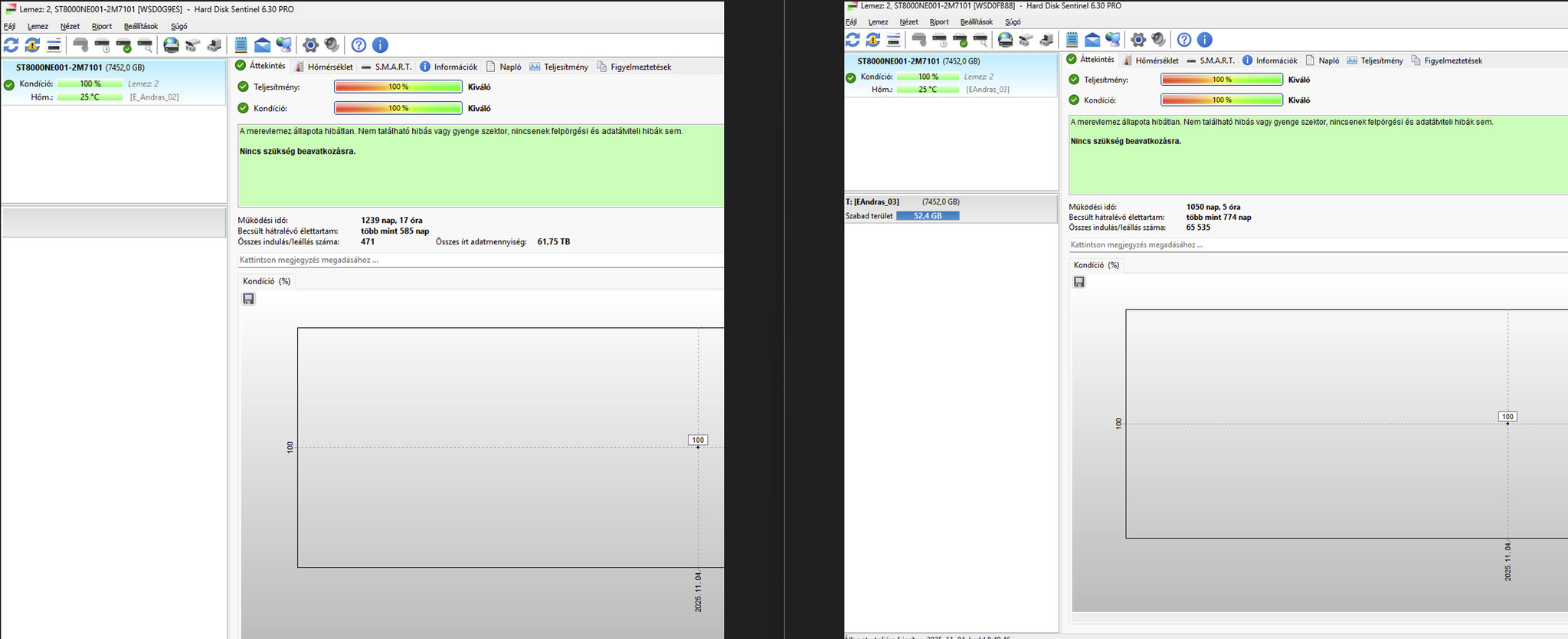
Task: Open the Riport menu in the left window
Action: [x=102, y=26]
